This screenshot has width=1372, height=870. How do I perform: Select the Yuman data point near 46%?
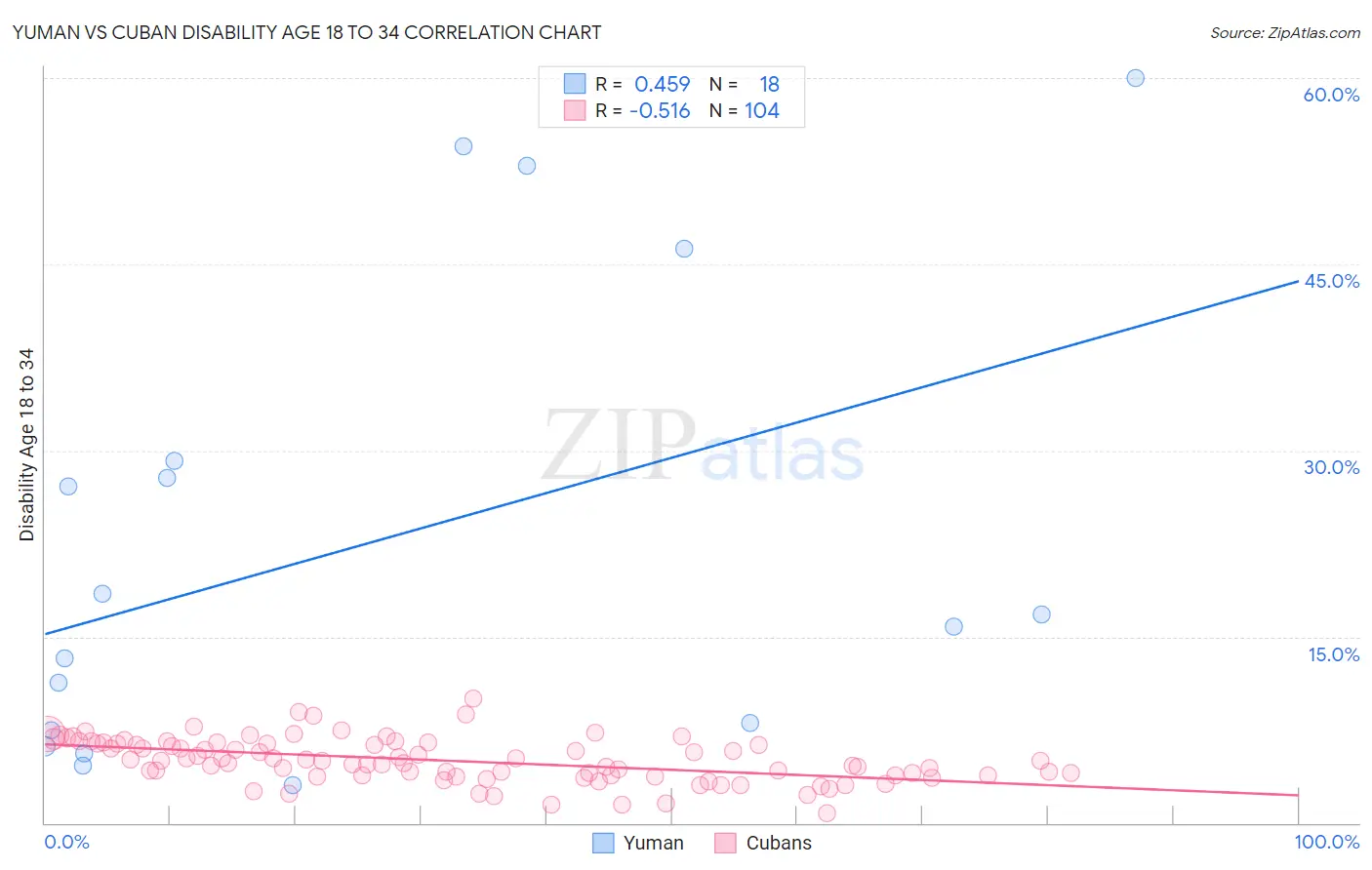[x=684, y=249]
